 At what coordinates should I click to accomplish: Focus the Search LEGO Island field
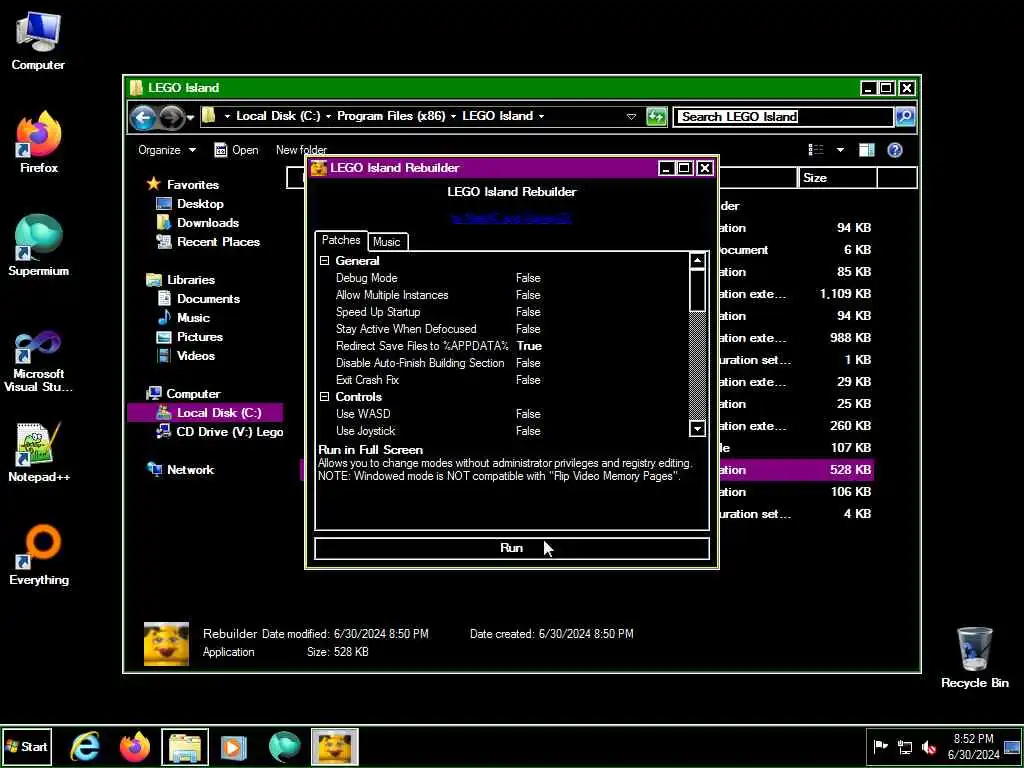(783, 117)
